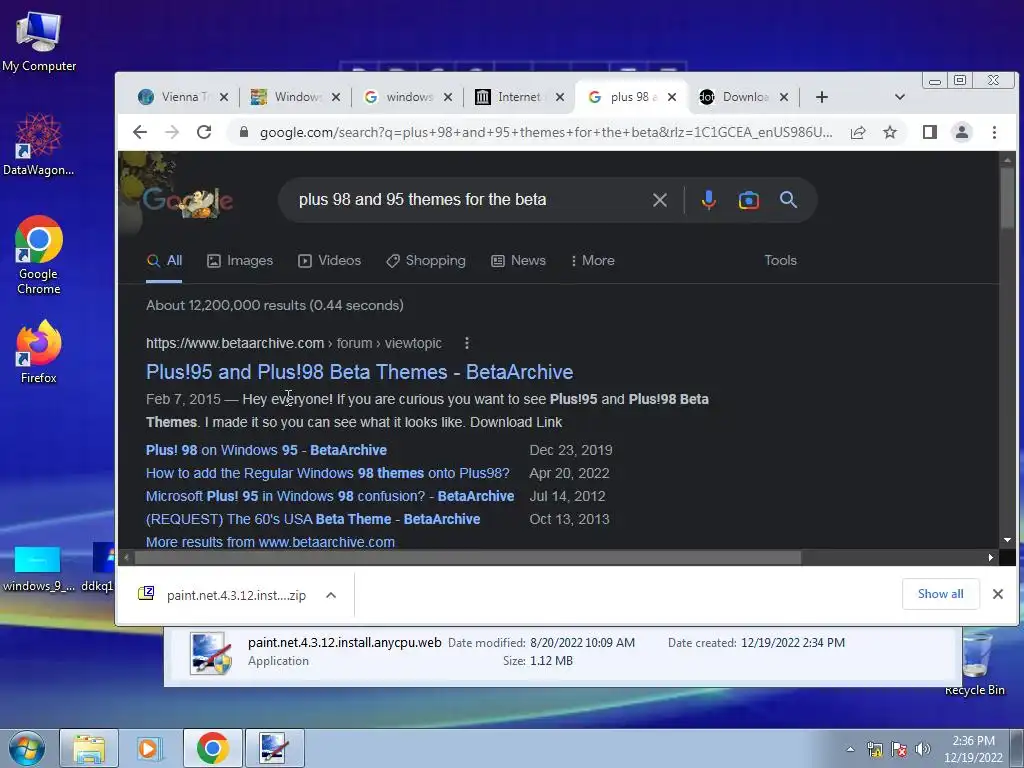Open Action Center flag icon
The width and height of the screenshot is (1024, 768).
(899, 750)
